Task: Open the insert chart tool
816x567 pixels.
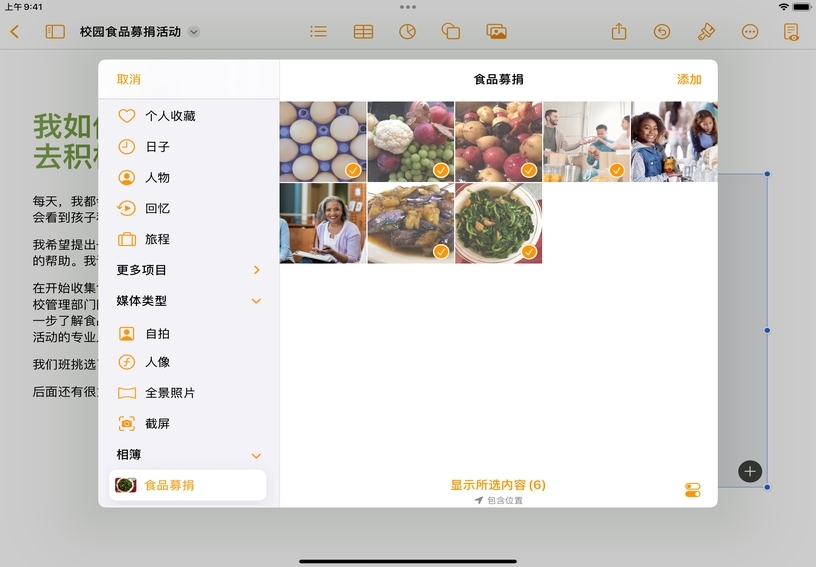Action: pyautogui.click(x=407, y=32)
